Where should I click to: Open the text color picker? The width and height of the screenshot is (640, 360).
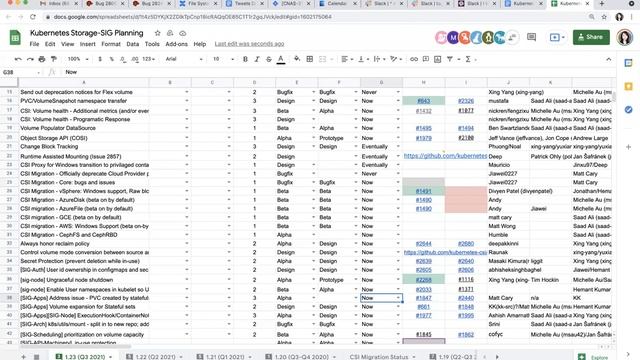click(x=281, y=60)
